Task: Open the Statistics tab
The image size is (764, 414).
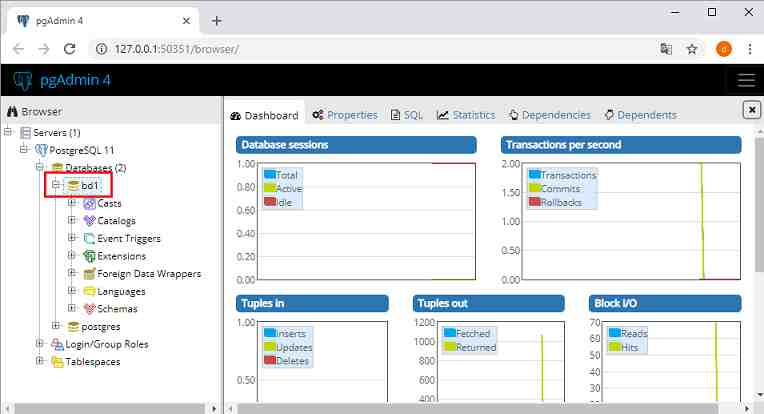Action: pyautogui.click(x=466, y=115)
